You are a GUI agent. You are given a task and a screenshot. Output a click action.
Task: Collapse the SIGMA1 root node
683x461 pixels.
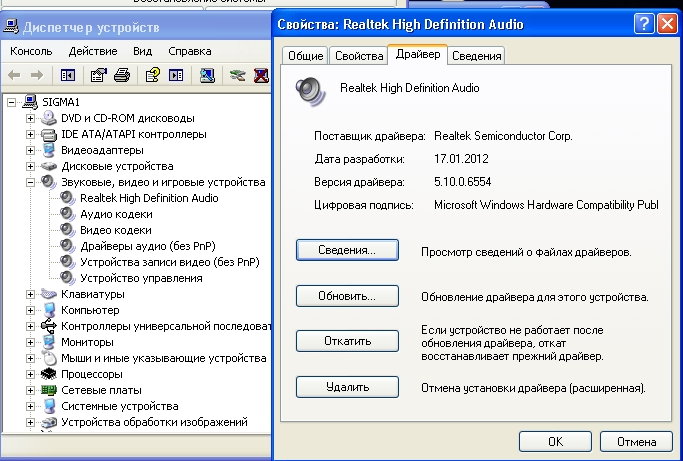[x=11, y=102]
